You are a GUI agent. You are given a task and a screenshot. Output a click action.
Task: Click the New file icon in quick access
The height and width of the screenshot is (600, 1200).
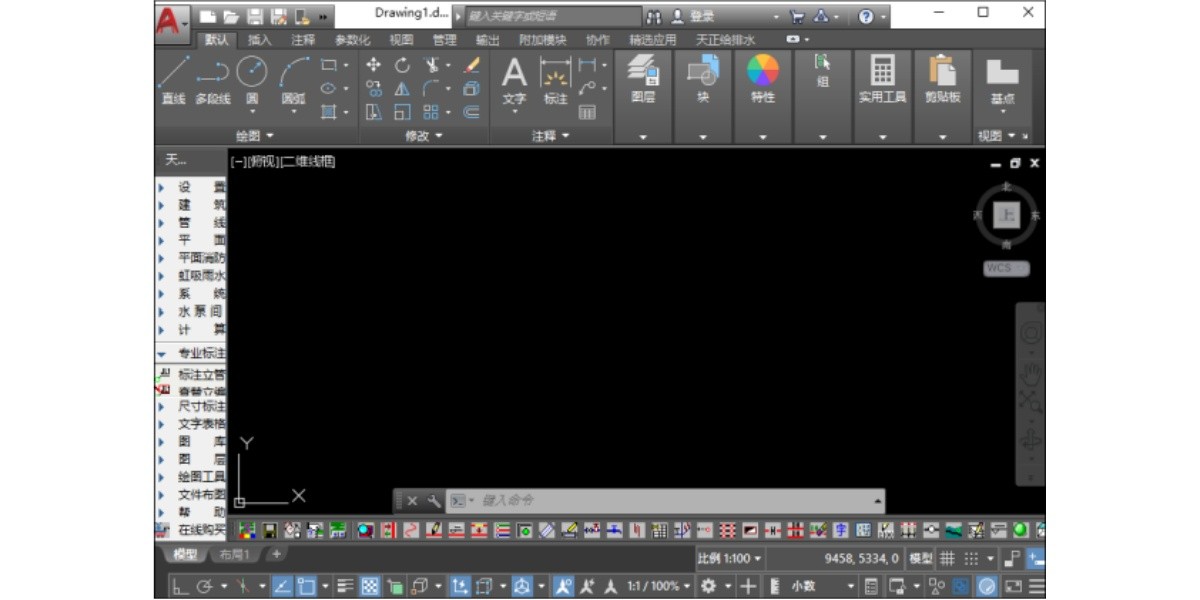pyautogui.click(x=207, y=16)
